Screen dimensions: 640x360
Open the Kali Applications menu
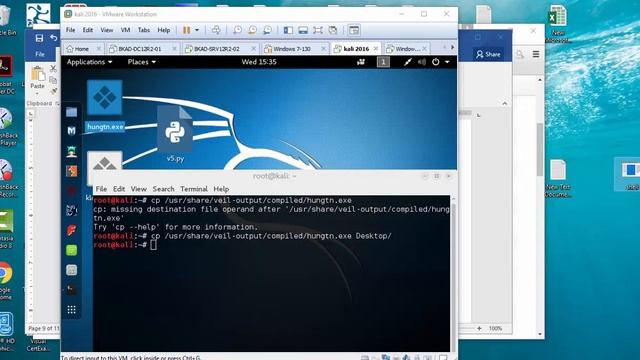[89, 62]
